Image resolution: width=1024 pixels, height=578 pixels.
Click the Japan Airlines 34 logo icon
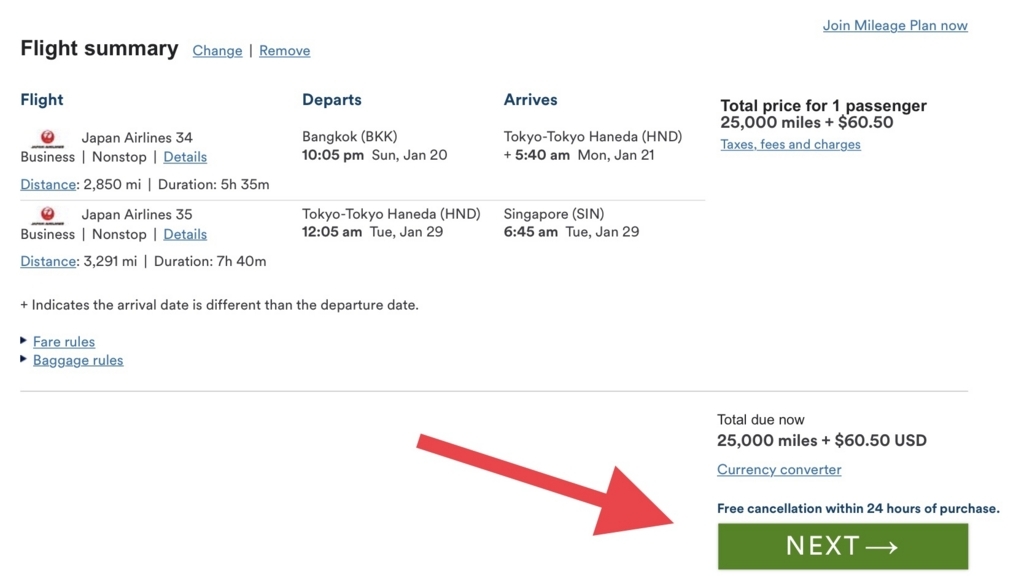click(x=47, y=138)
